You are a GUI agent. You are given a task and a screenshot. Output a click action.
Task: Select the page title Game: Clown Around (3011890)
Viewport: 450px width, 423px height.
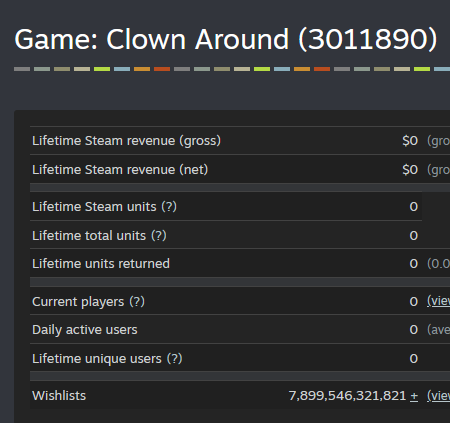coord(226,39)
